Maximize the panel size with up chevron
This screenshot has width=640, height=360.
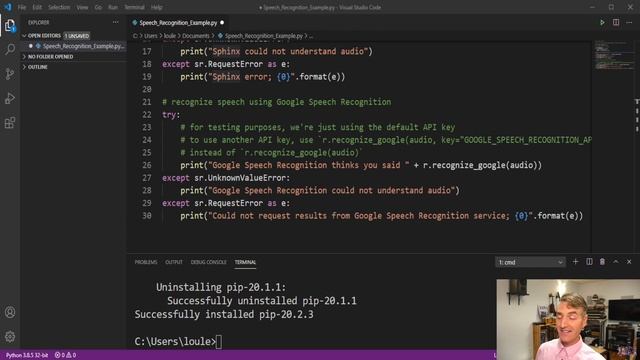(x=616, y=262)
